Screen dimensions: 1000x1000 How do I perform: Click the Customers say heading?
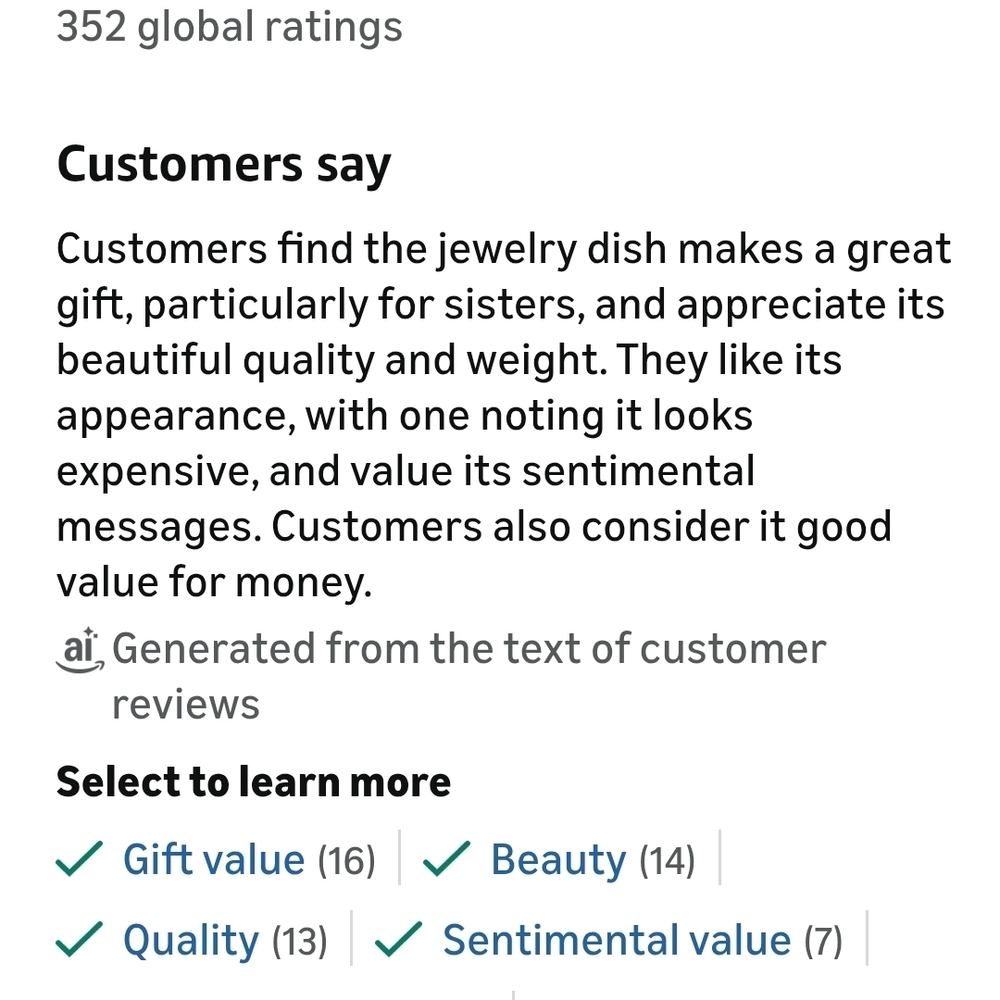click(224, 165)
